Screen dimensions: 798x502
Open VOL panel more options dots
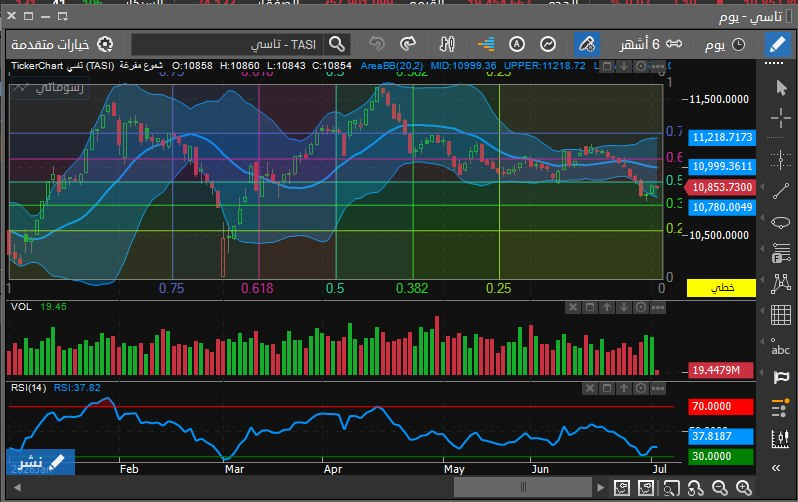pyautogui.click(x=658, y=307)
